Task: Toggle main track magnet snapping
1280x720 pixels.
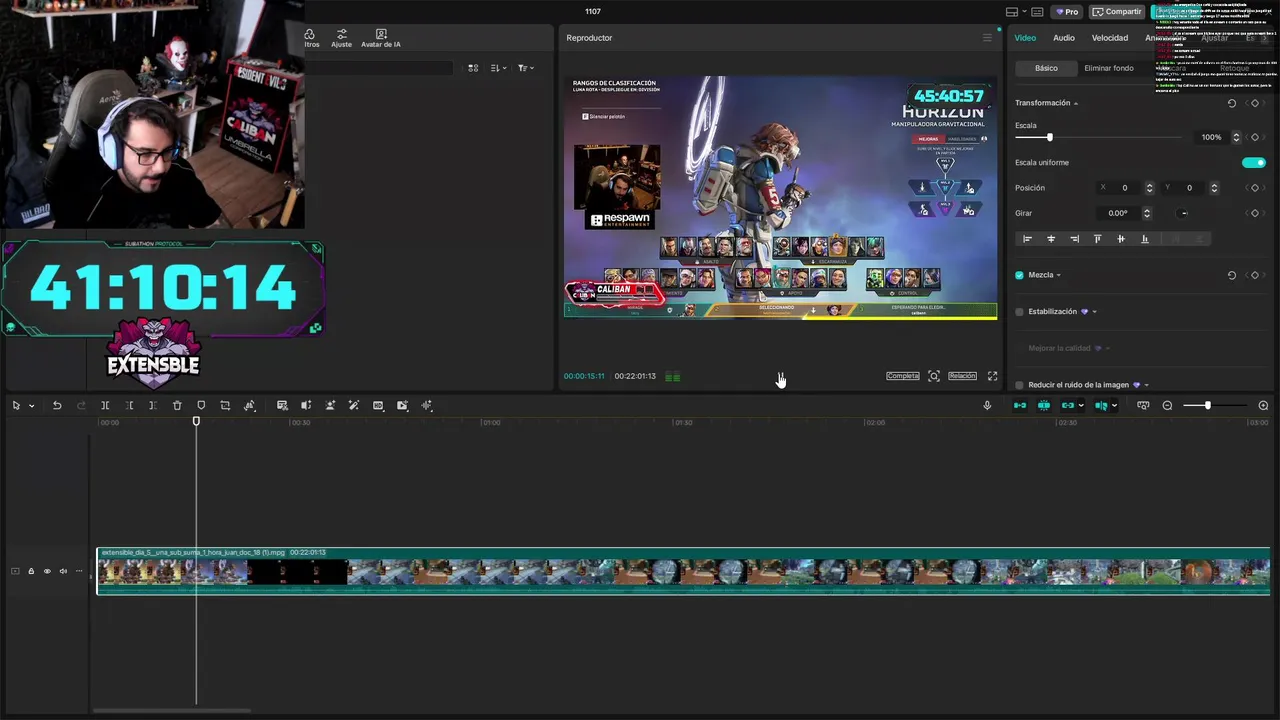Action: 1020,405
